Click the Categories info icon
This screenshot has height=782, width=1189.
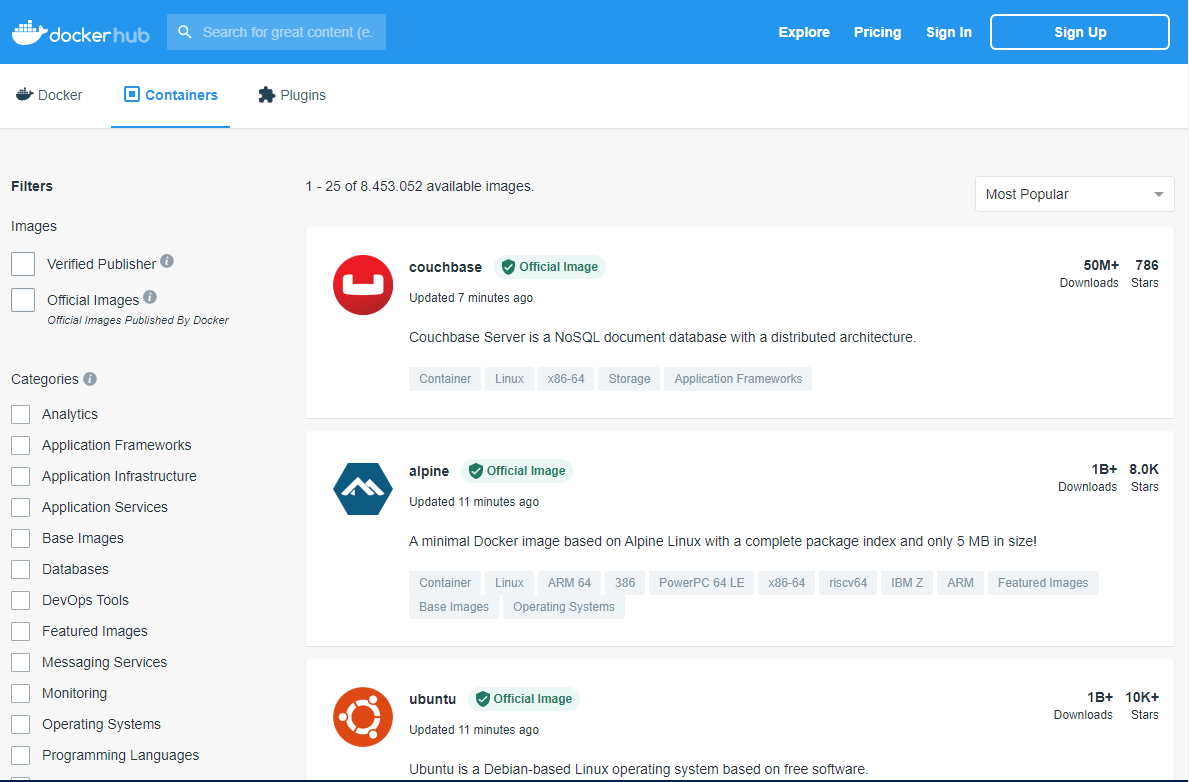89,378
